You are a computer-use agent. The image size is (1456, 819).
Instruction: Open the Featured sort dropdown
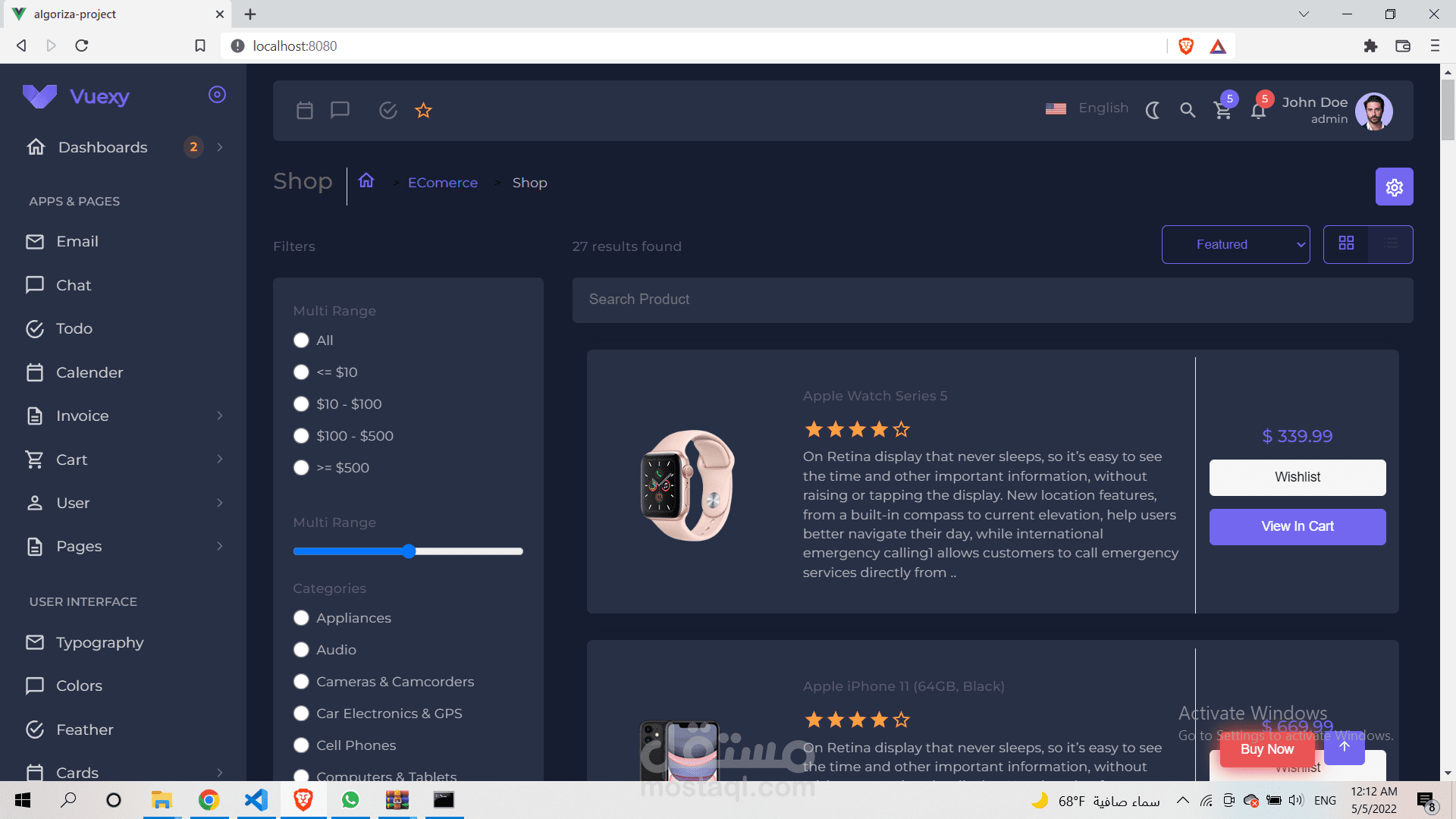[x=1235, y=244]
